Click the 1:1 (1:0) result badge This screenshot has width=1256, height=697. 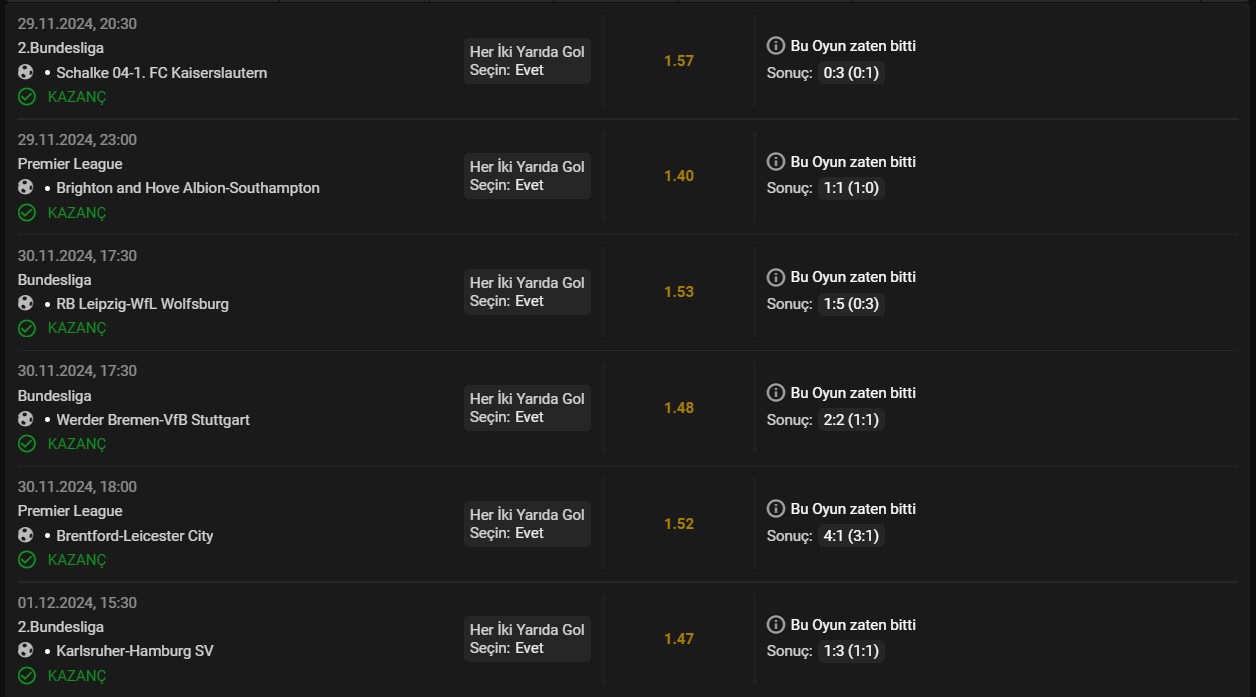850,188
